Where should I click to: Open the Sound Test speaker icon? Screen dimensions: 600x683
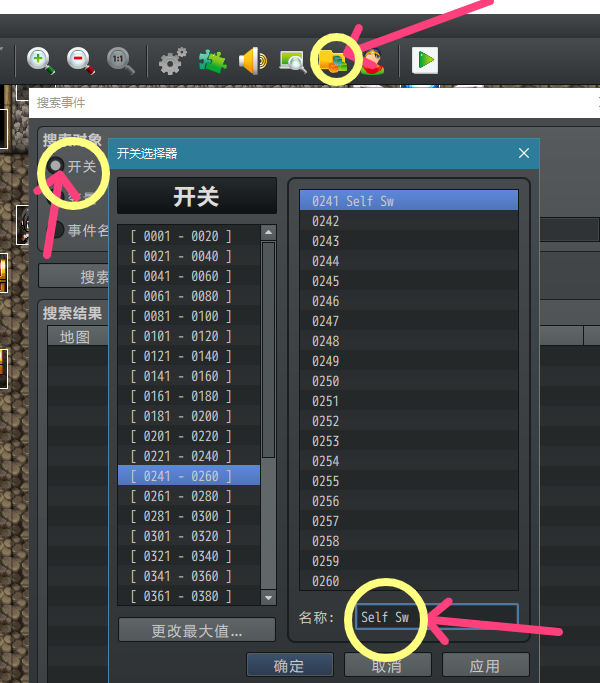point(253,61)
